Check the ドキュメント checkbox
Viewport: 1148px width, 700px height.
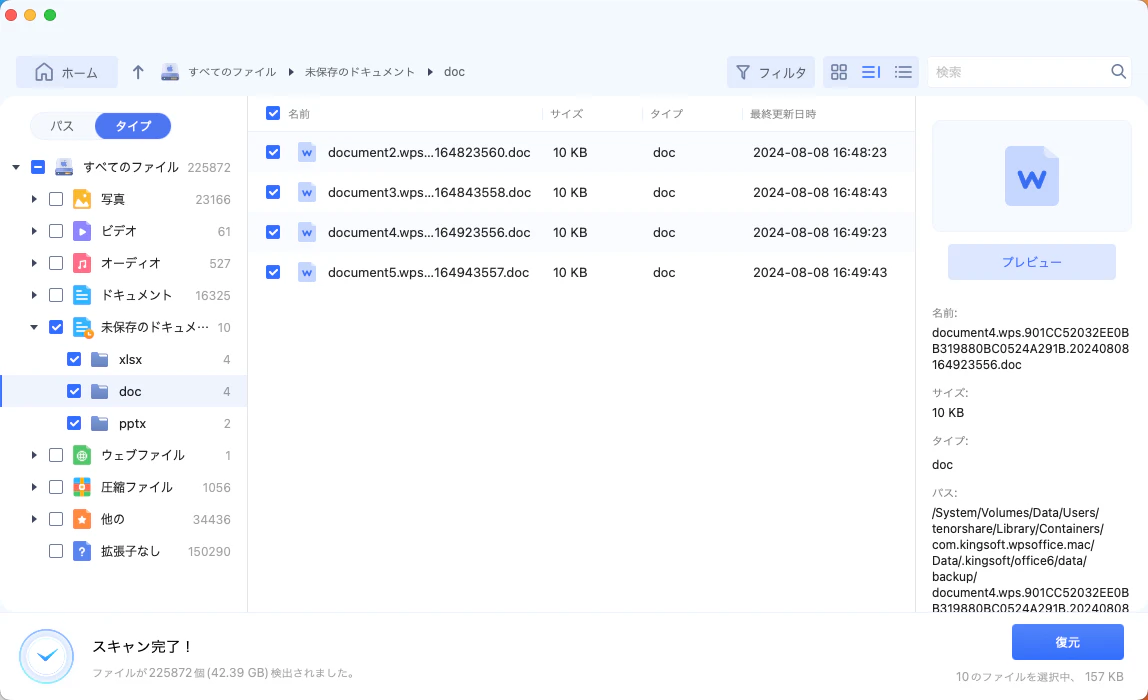pyautogui.click(x=56, y=295)
